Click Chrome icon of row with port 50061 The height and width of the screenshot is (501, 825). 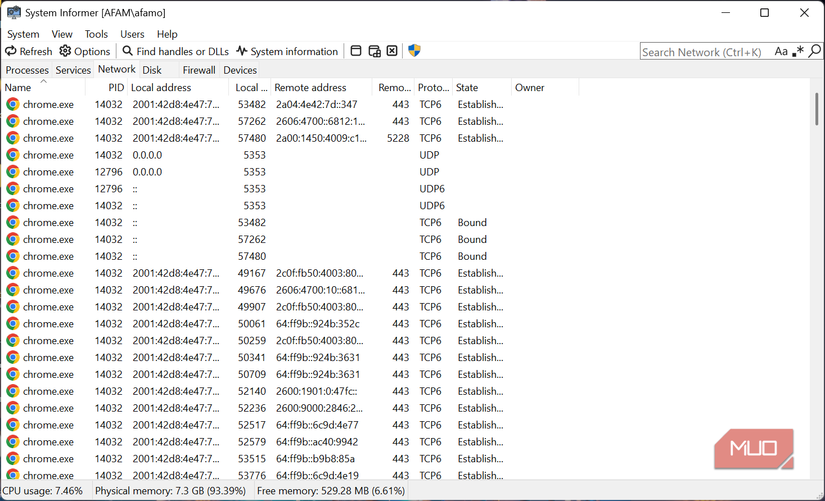click(x=13, y=324)
